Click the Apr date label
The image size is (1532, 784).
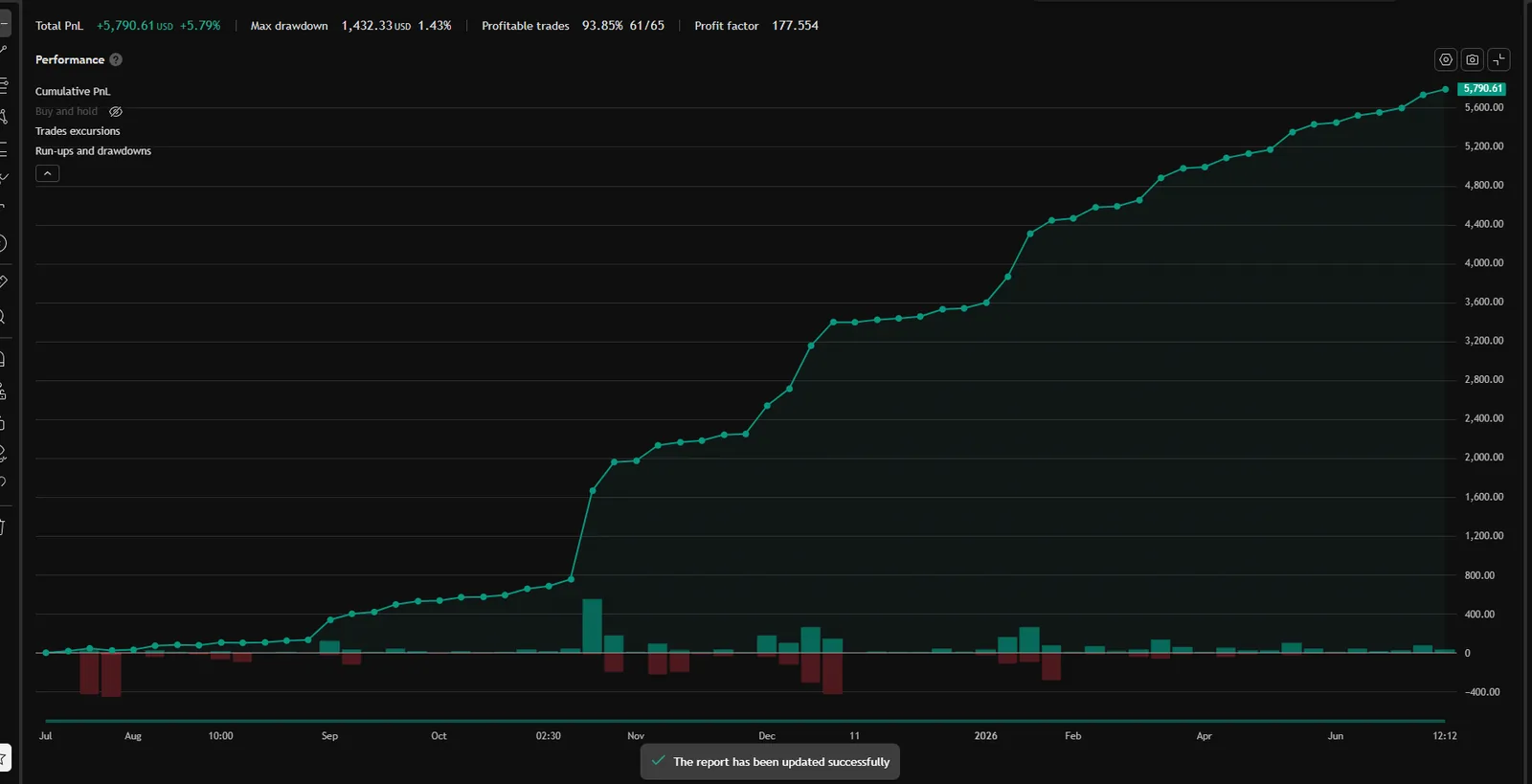1205,736
